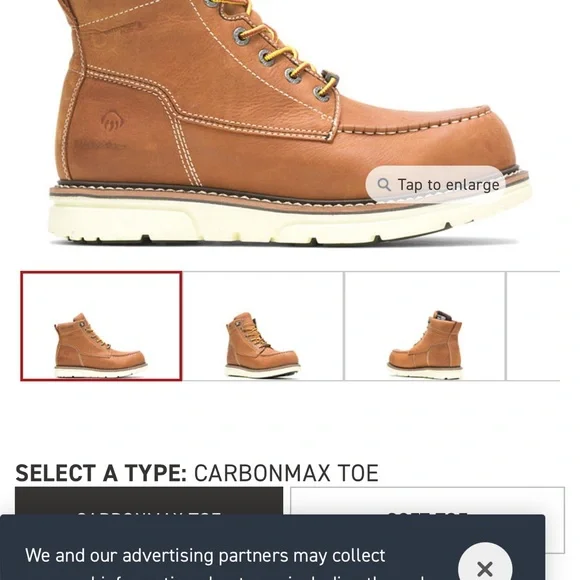The width and height of the screenshot is (580, 580).
Task: Click the large main boot product image
Action: click(289, 122)
